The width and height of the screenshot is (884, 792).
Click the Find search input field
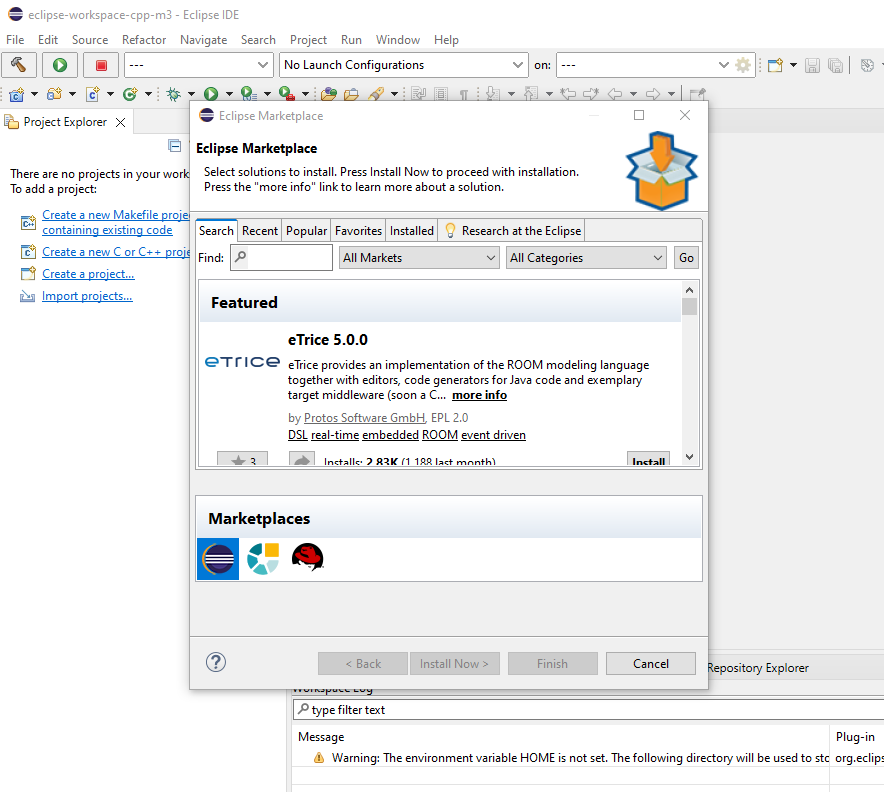(x=281, y=258)
